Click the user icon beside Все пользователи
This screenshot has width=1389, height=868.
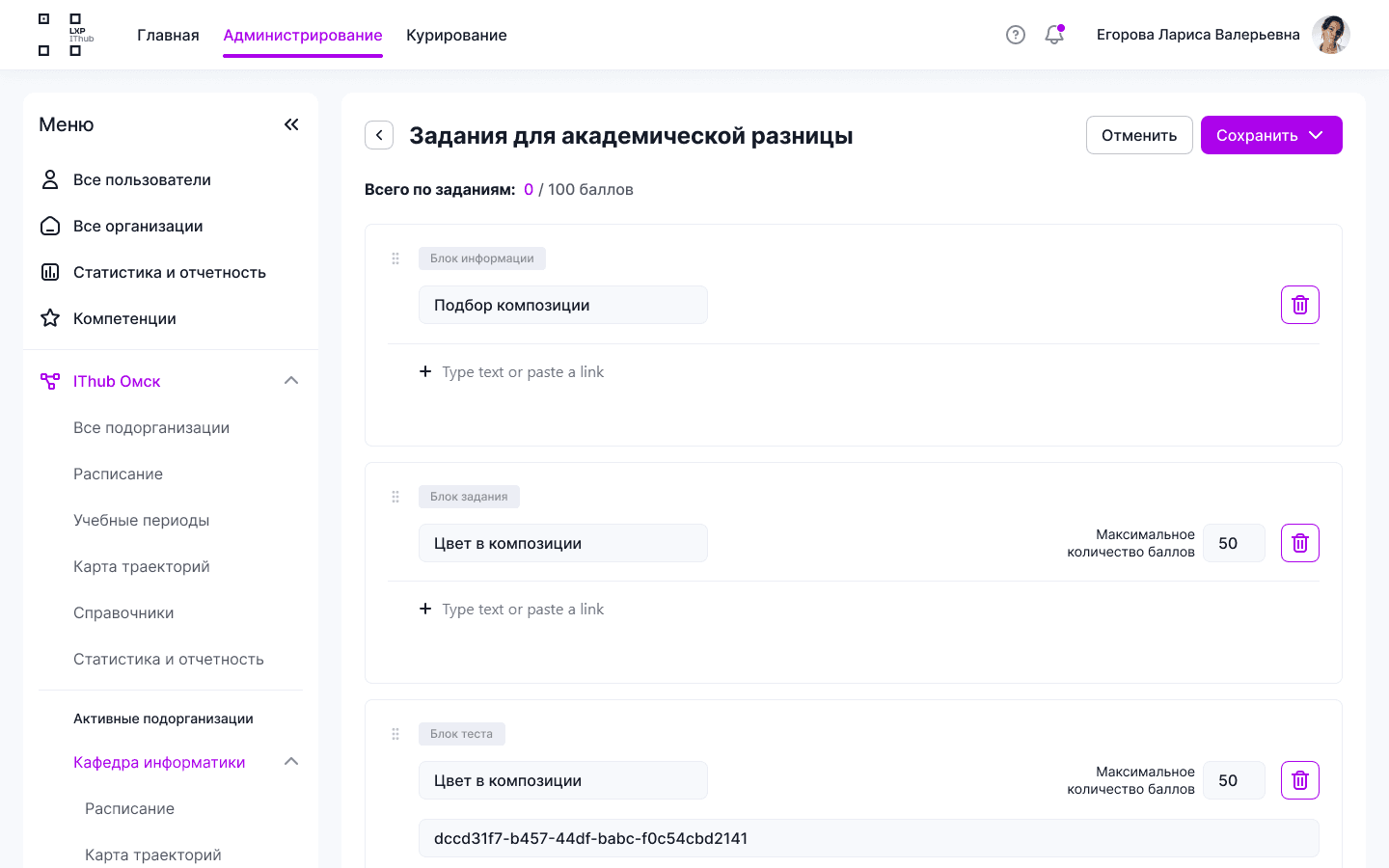click(x=50, y=179)
